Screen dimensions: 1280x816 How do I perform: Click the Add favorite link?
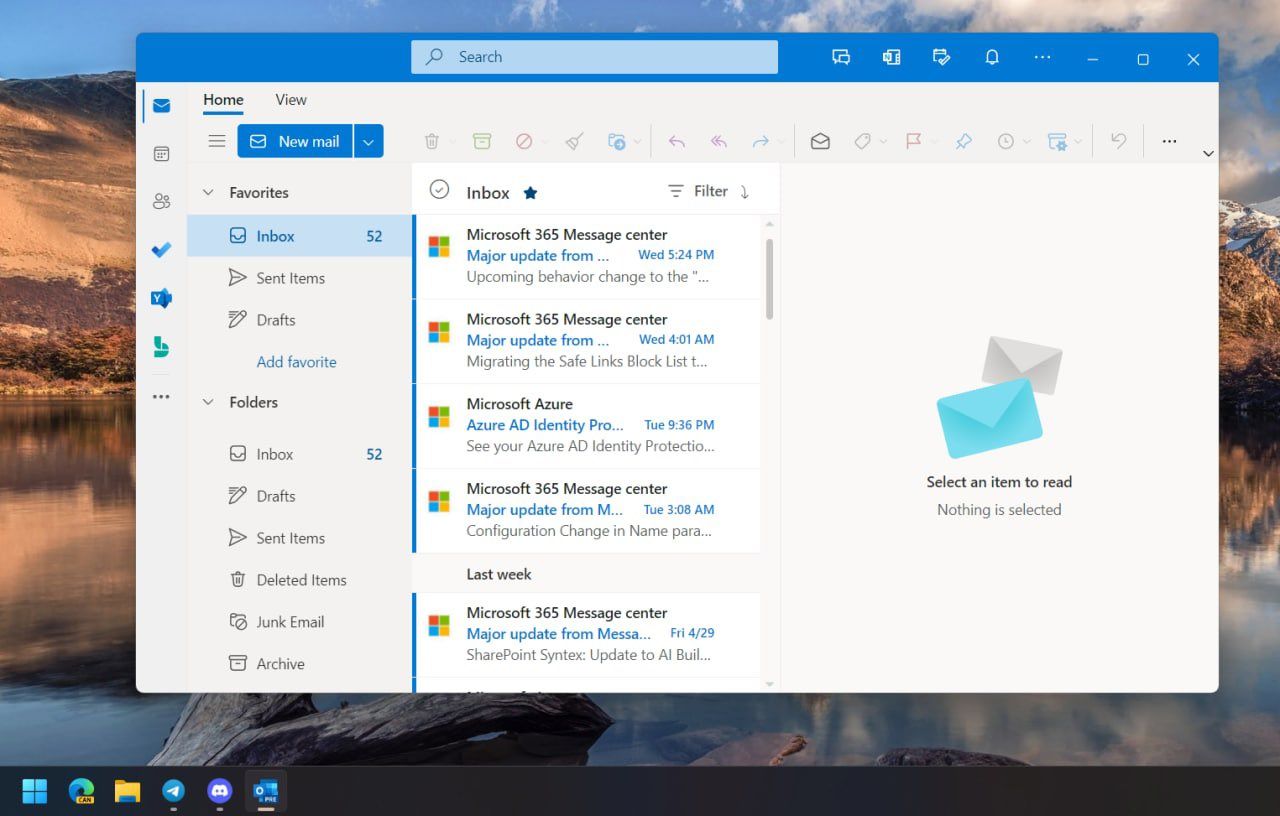pyautogui.click(x=296, y=361)
